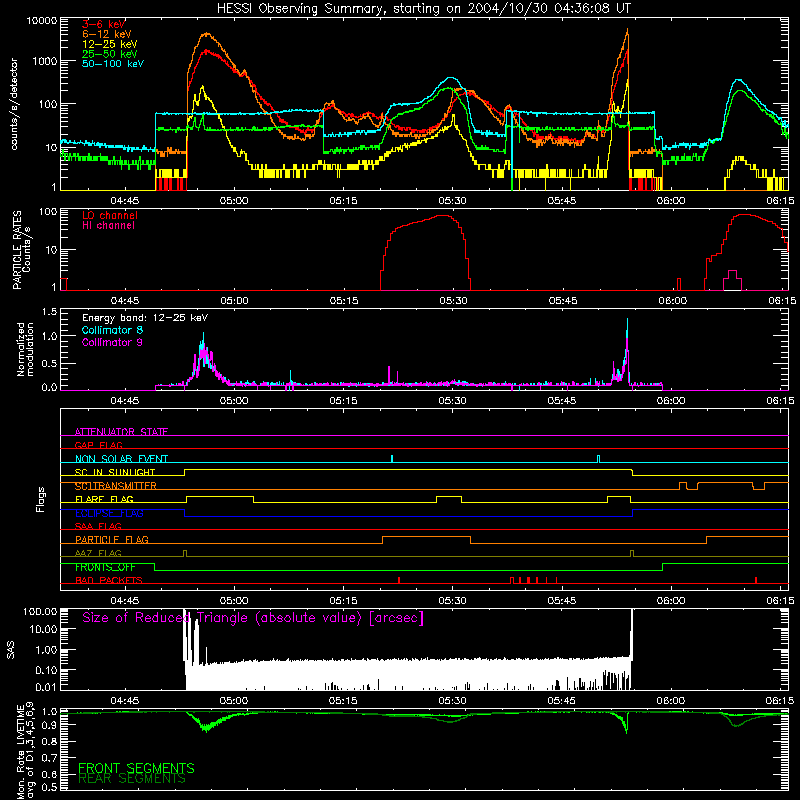This screenshot has width=800, height=800.
Task: Click the FRONT SEGMENTS legend label
Action: coord(136,768)
